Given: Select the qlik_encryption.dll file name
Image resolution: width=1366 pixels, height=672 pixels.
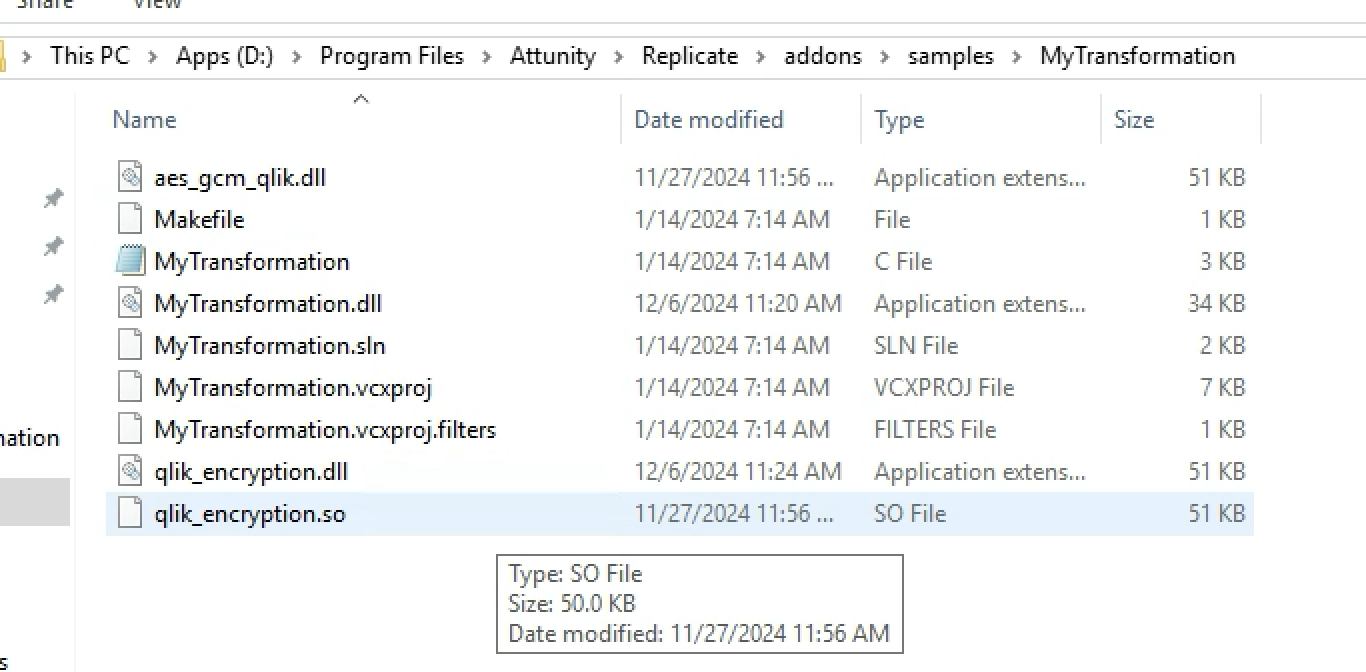Looking at the screenshot, I should (x=251, y=472).
